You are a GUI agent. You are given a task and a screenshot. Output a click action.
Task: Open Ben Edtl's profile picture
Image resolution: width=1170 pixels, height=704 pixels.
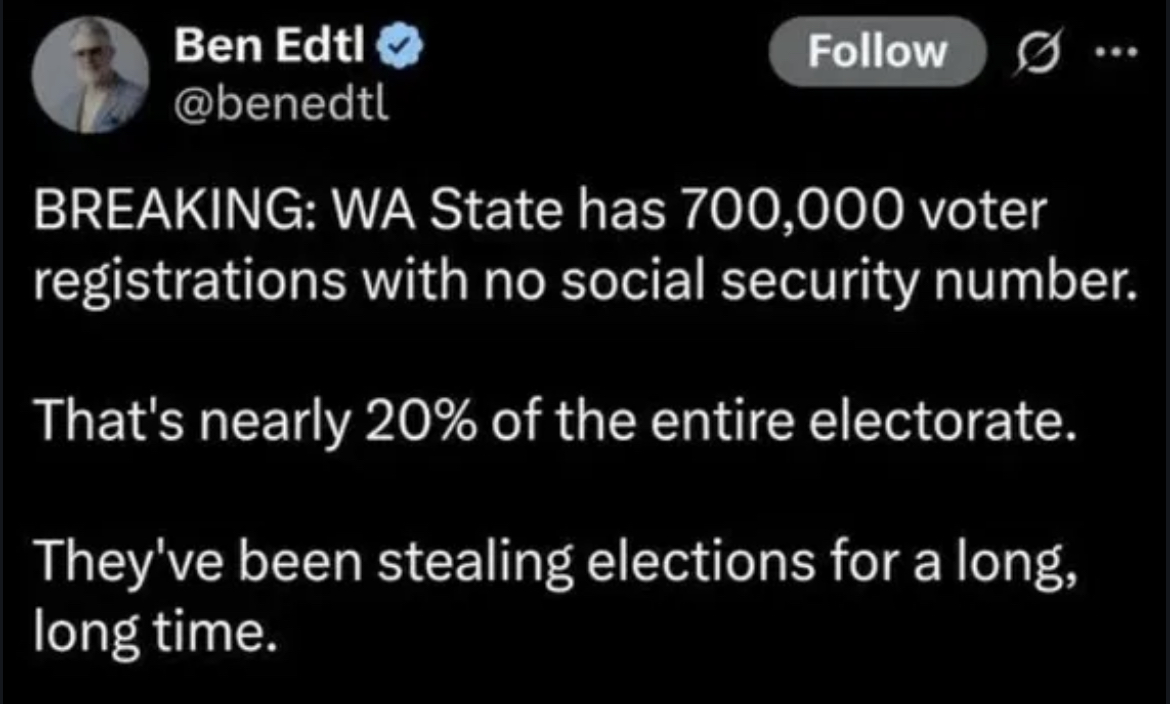pyautogui.click(x=90, y=75)
